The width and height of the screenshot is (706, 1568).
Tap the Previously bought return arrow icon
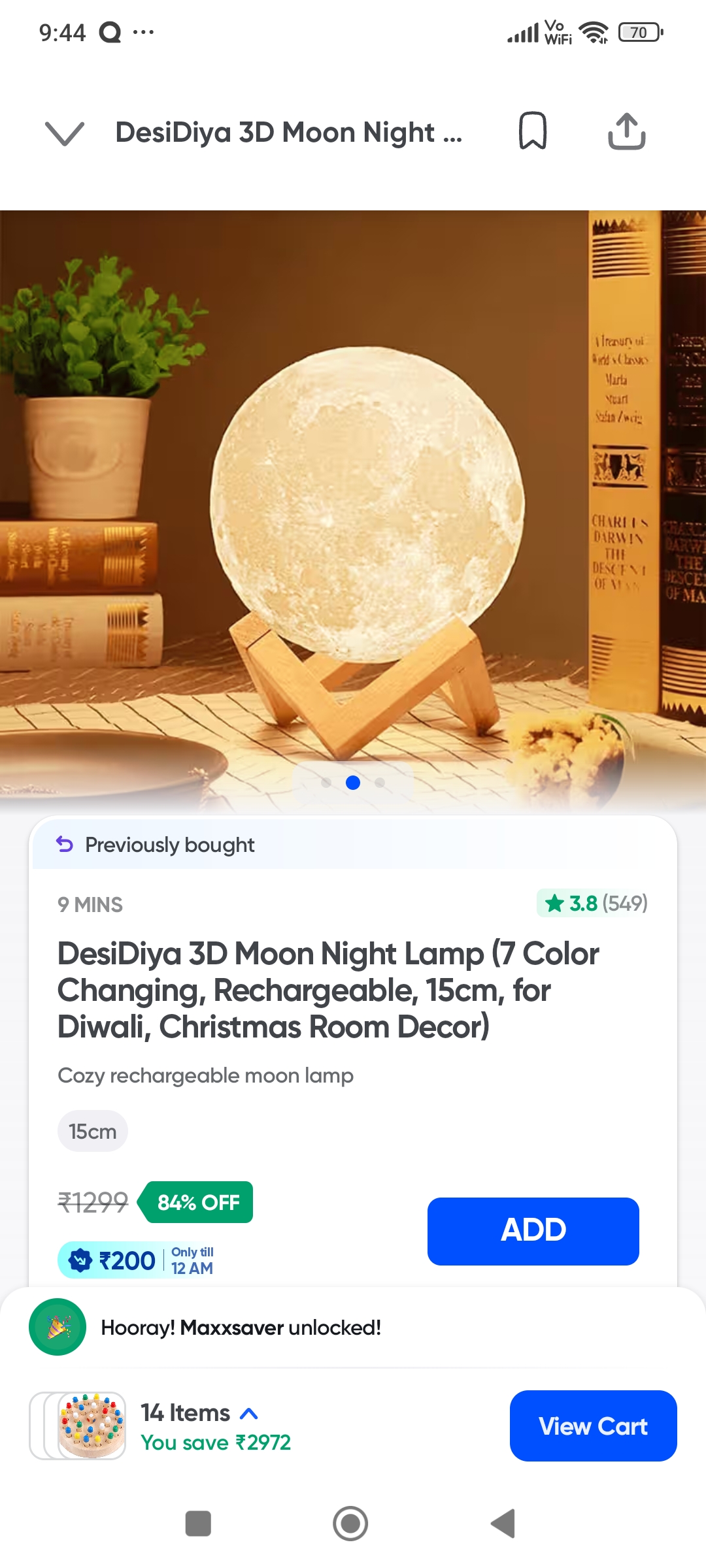pos(65,844)
